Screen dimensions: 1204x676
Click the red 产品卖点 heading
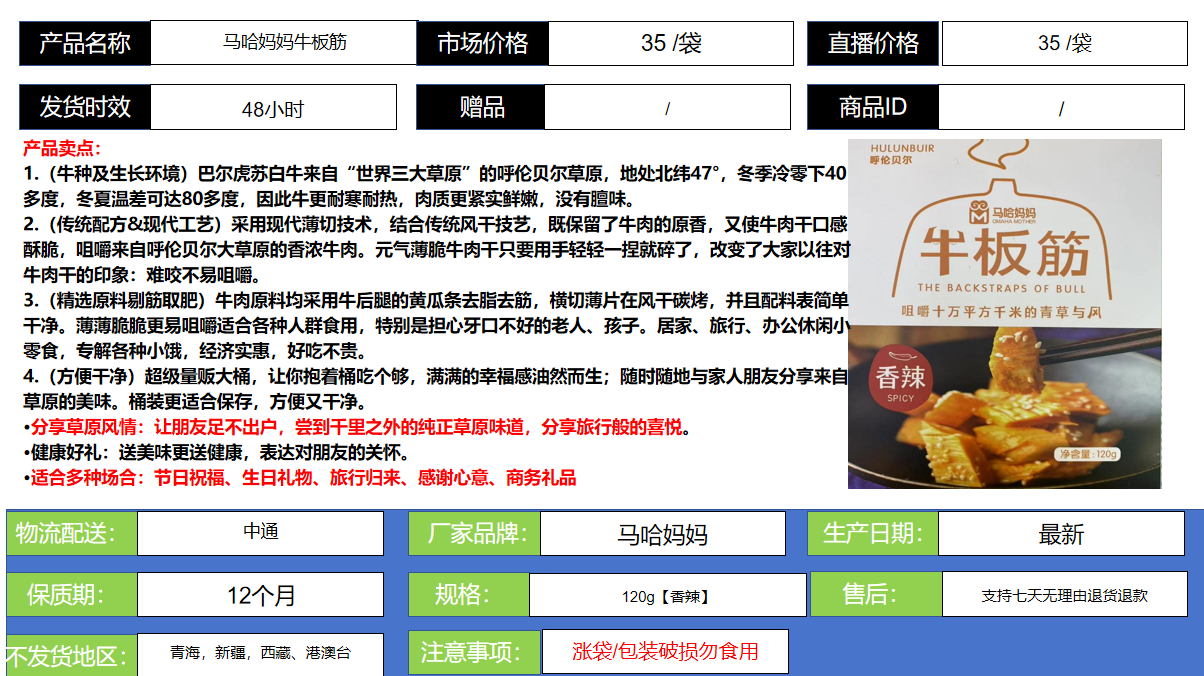62,149
